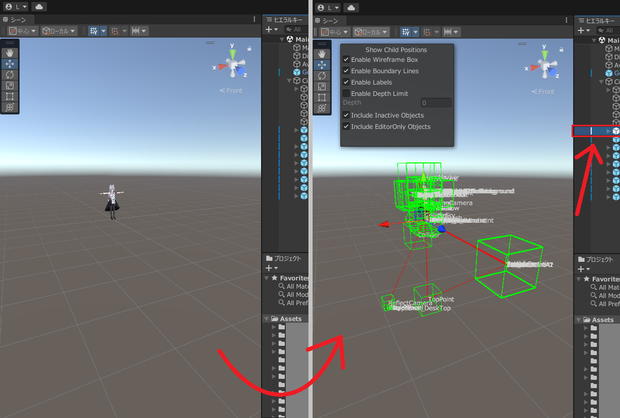Check Enable Depth Limit option
This screenshot has width=620, height=418.
(346, 93)
